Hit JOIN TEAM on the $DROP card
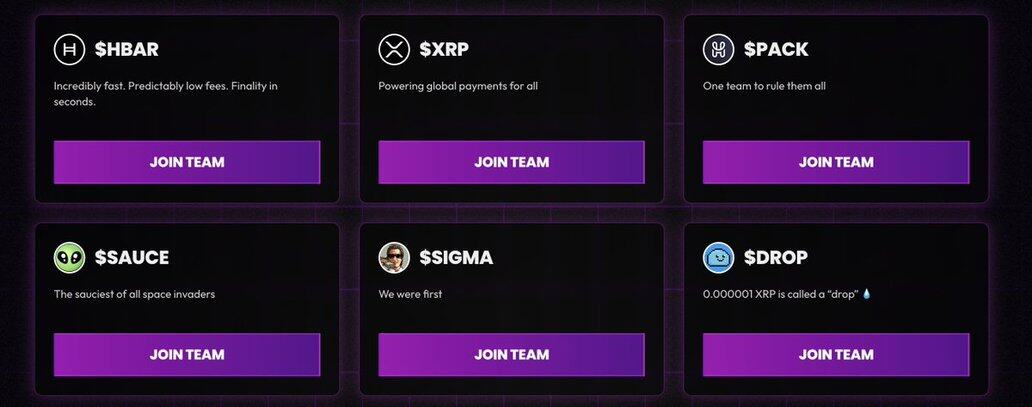Viewport: 1032px width, 407px height. click(x=835, y=354)
